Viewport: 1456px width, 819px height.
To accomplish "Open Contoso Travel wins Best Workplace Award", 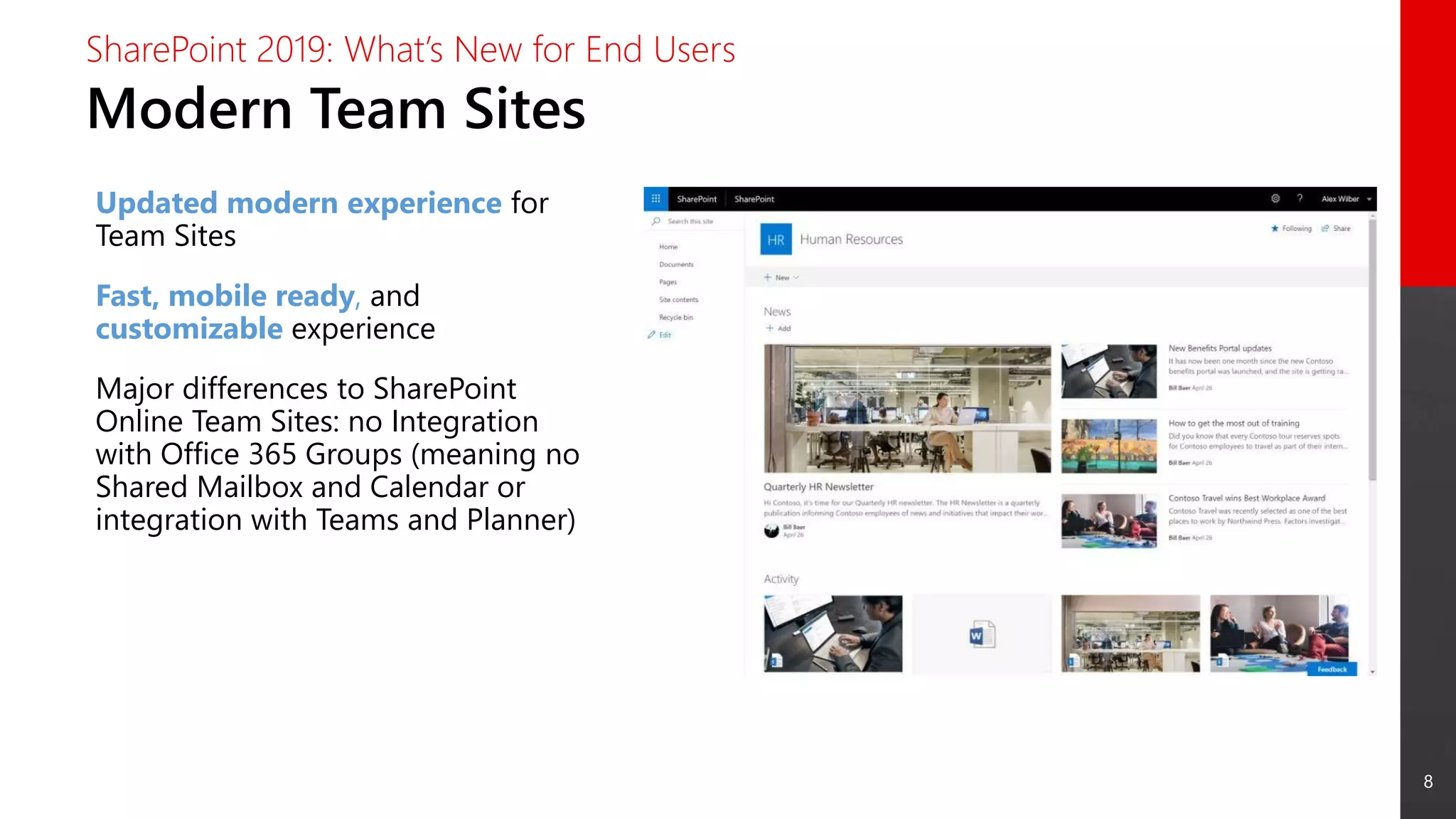I will 1247,498.
